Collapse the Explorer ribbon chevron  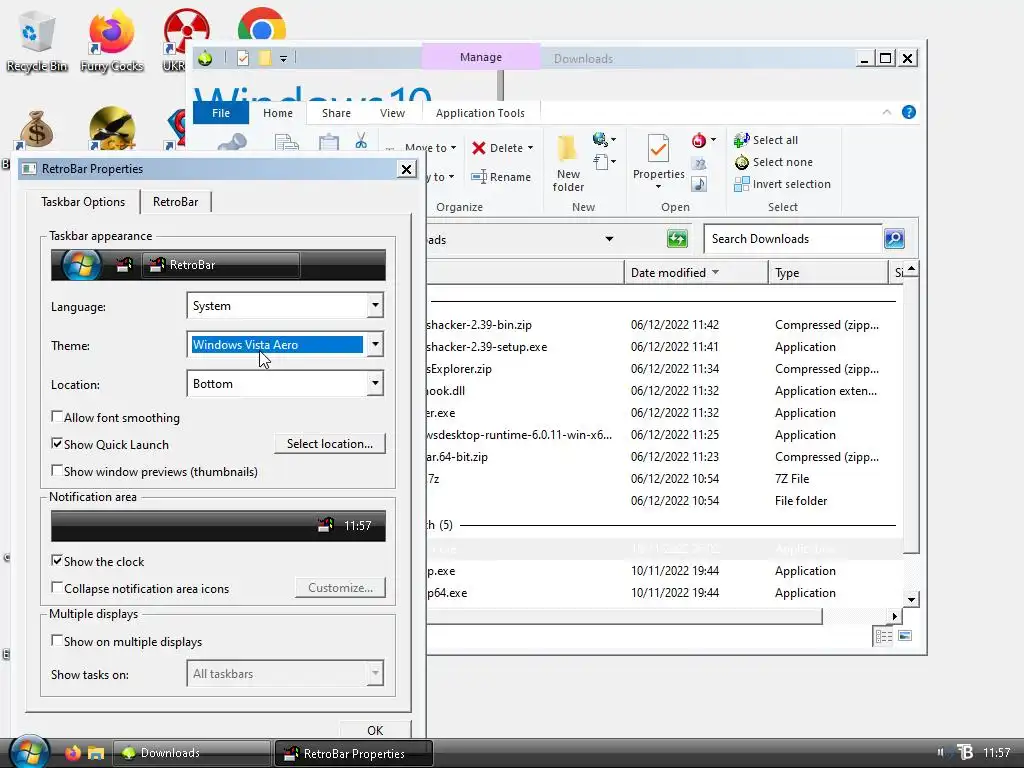coord(887,112)
